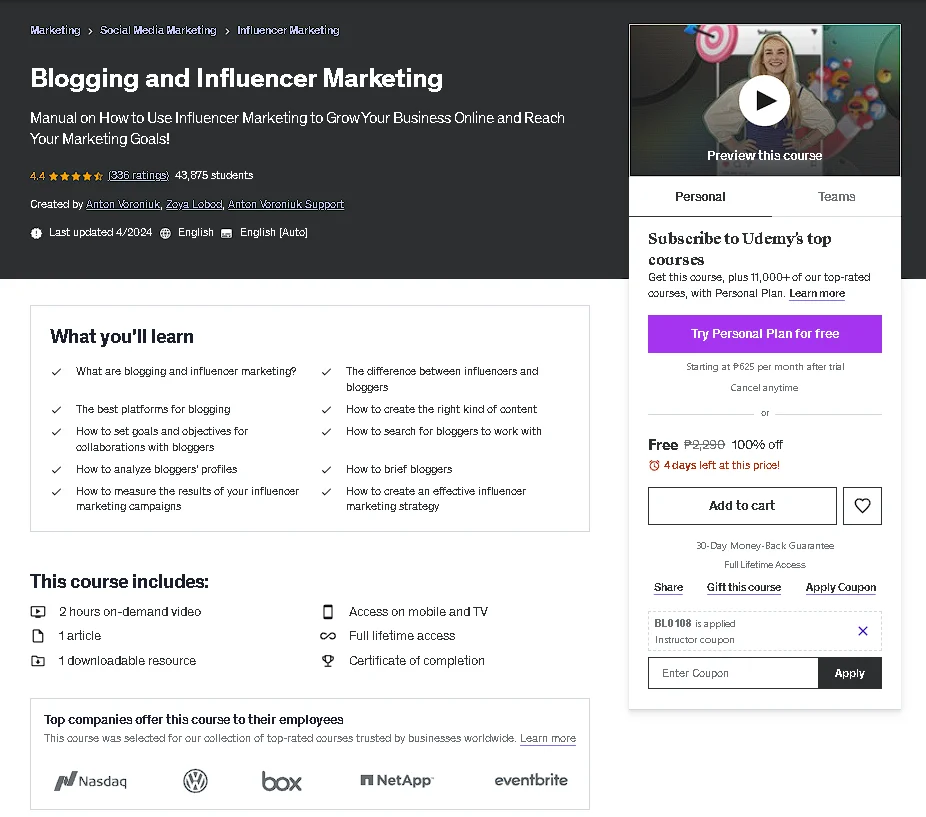This screenshot has height=817, width=926.
Task: Click the on-demand video icon
Action: pyautogui.click(x=38, y=612)
